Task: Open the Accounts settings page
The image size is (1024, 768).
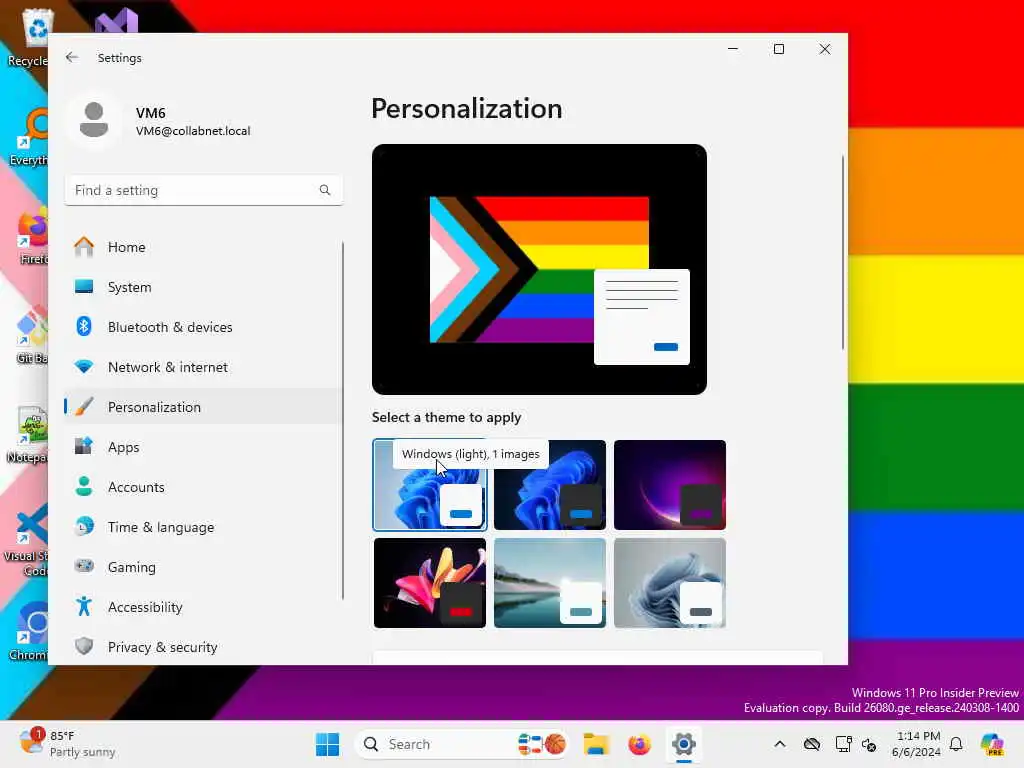Action: [x=204, y=487]
